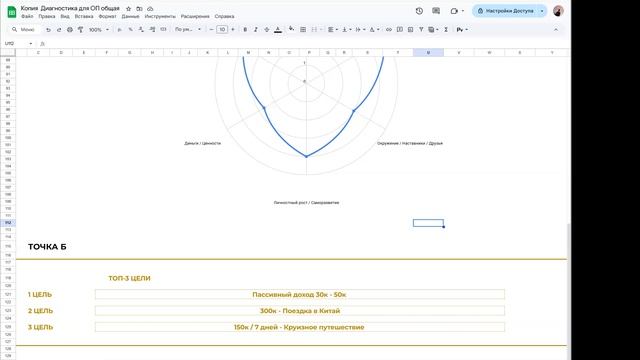
Task: Toggle italic formatting
Action: tap(256, 29)
